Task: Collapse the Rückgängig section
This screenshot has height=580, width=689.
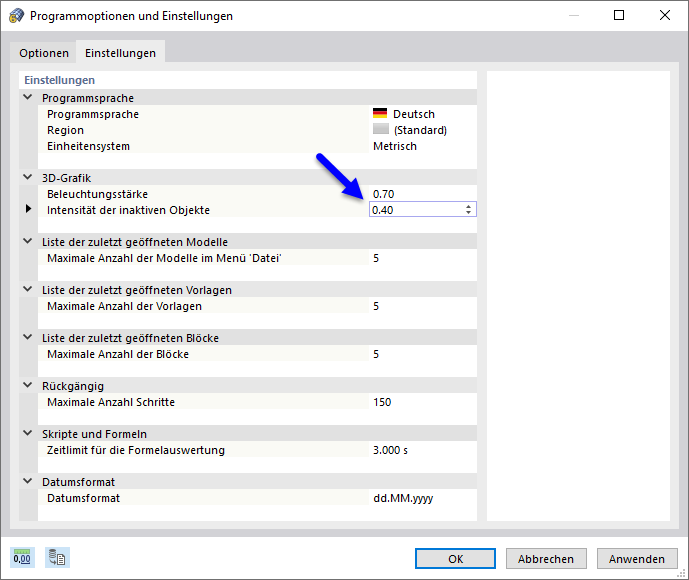Action: [28, 386]
